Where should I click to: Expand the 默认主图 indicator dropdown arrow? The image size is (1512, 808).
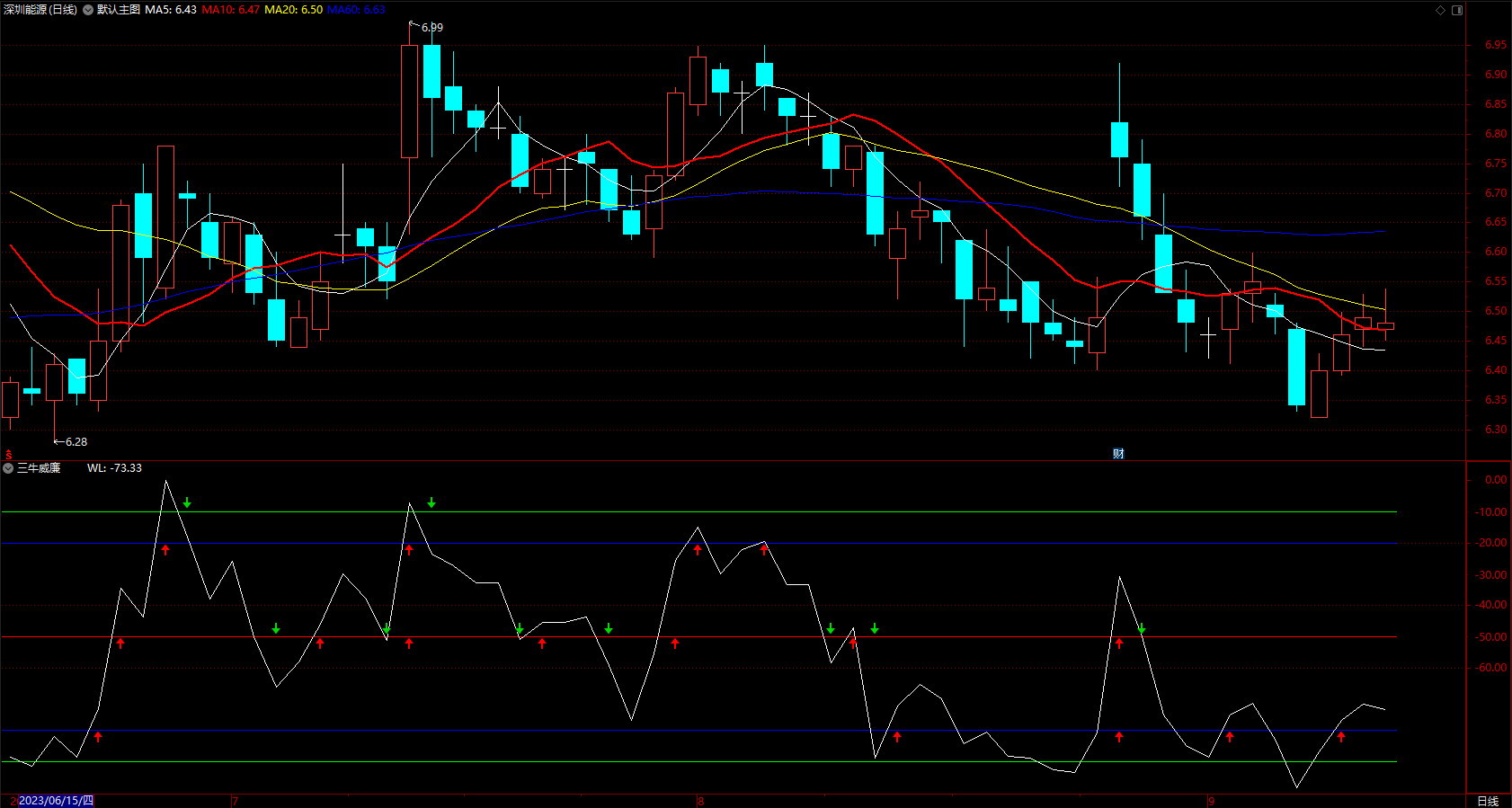[x=88, y=10]
